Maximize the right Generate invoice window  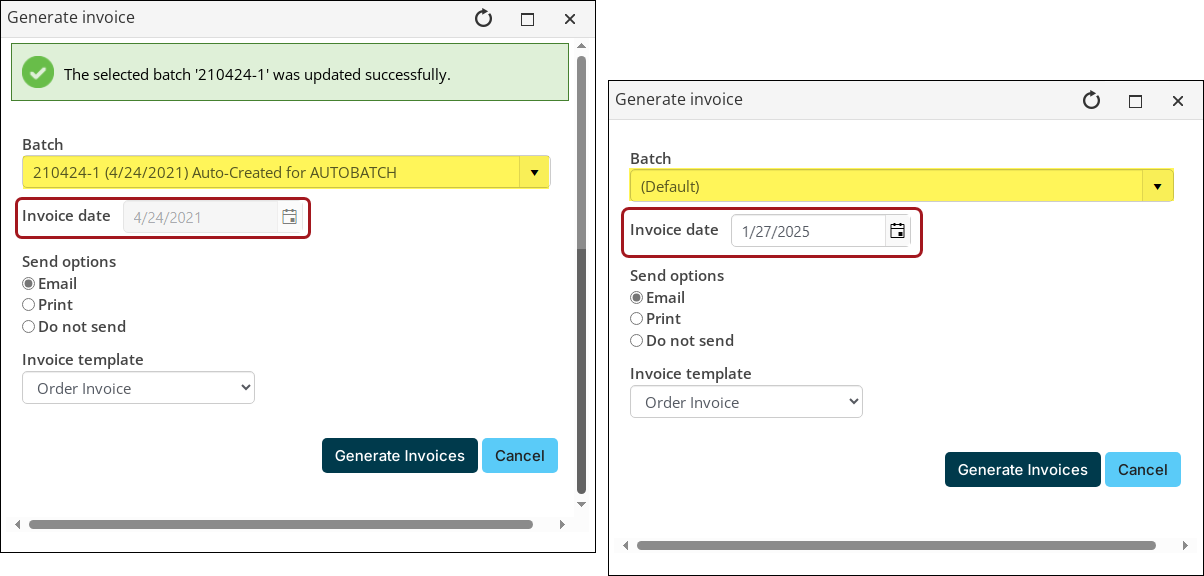click(1135, 101)
